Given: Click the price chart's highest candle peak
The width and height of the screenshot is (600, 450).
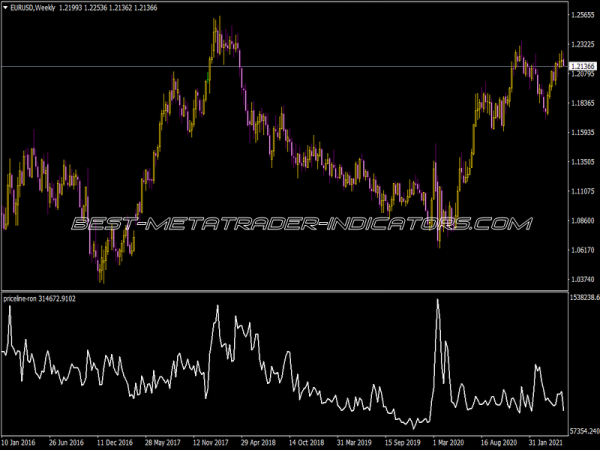Looking at the screenshot, I should pyautogui.click(x=216, y=20).
